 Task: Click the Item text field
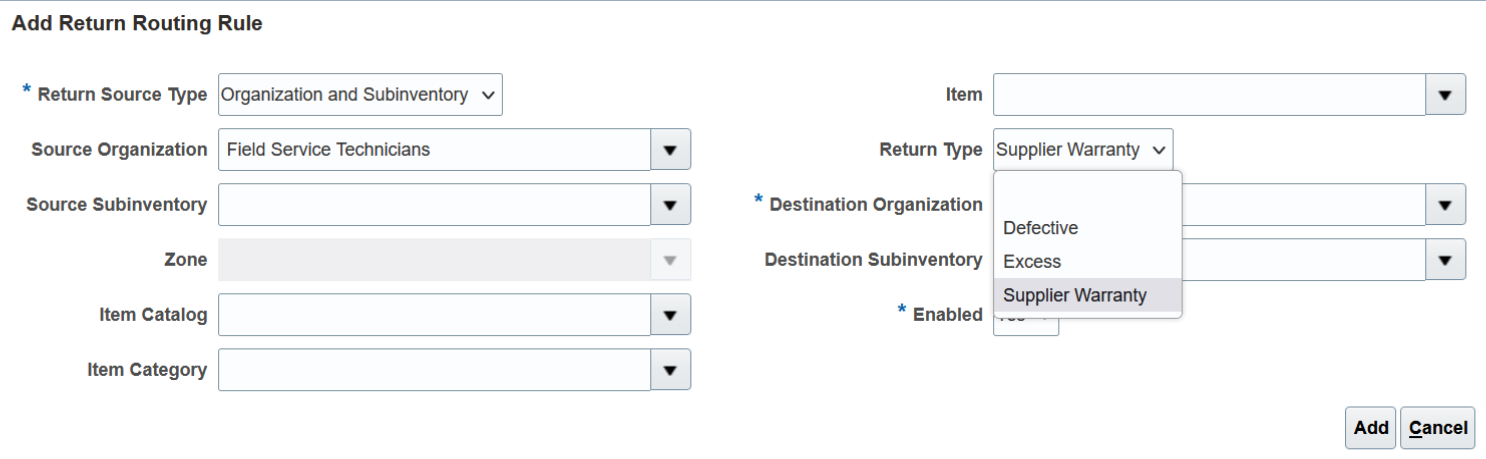[1208, 95]
